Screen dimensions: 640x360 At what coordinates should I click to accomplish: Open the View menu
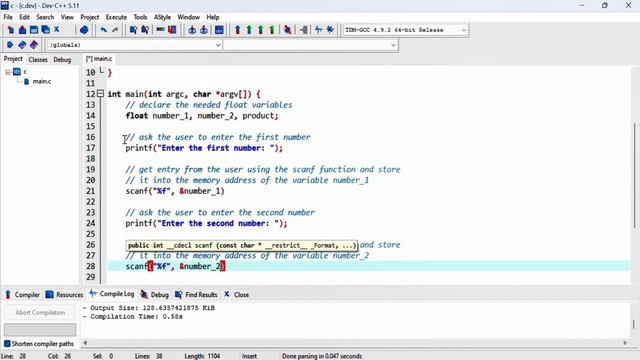coord(67,17)
